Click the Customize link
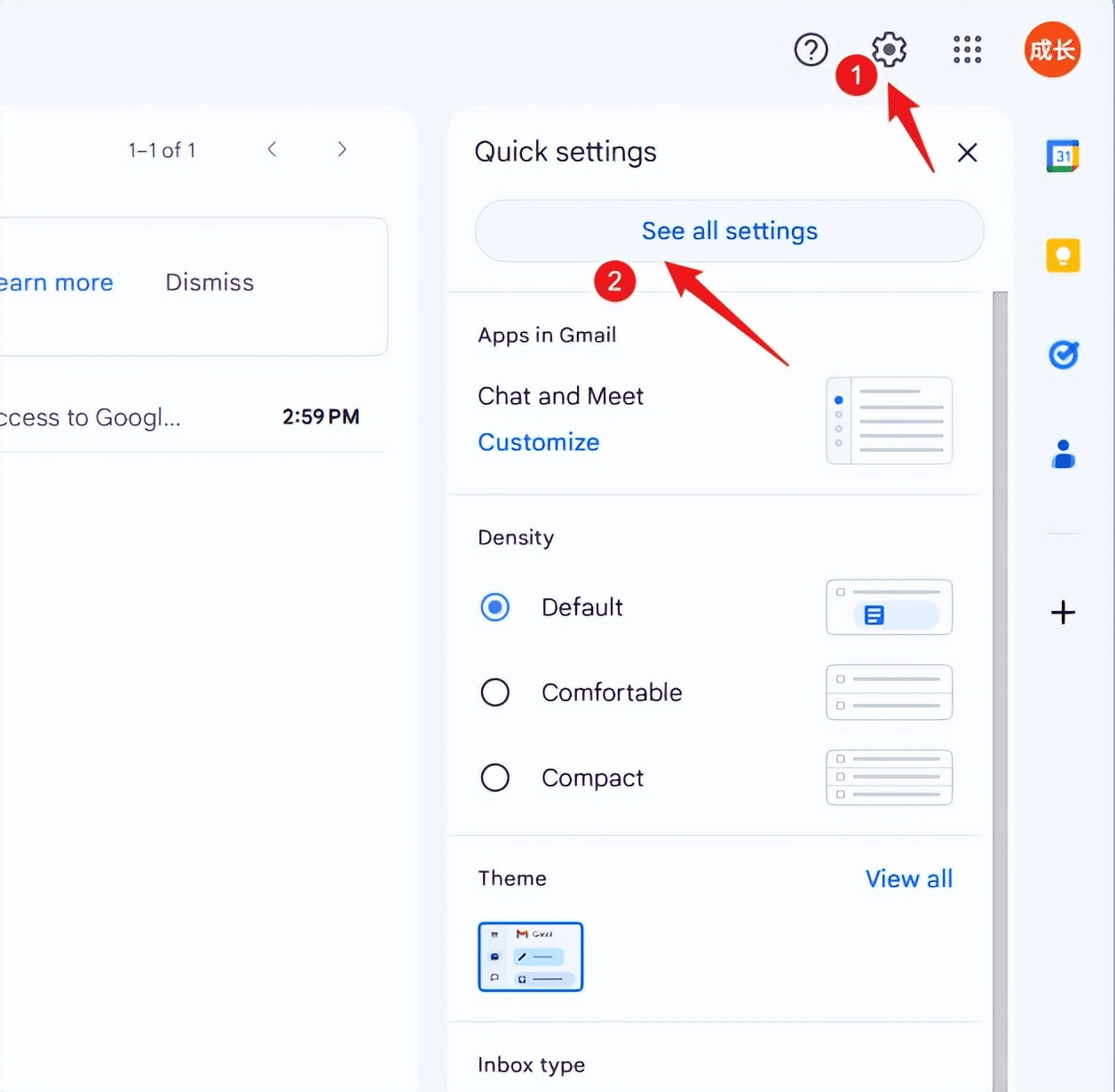The width and height of the screenshot is (1115, 1092). [538, 442]
